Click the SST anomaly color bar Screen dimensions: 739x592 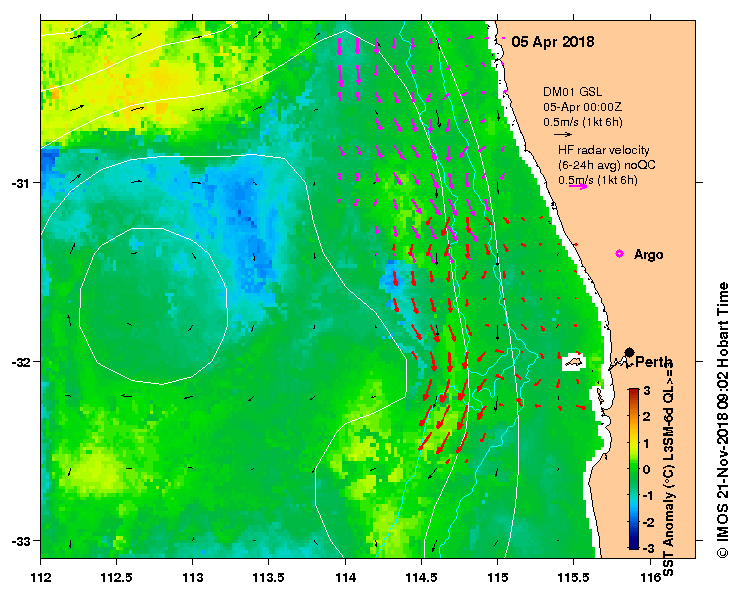(x=634, y=469)
